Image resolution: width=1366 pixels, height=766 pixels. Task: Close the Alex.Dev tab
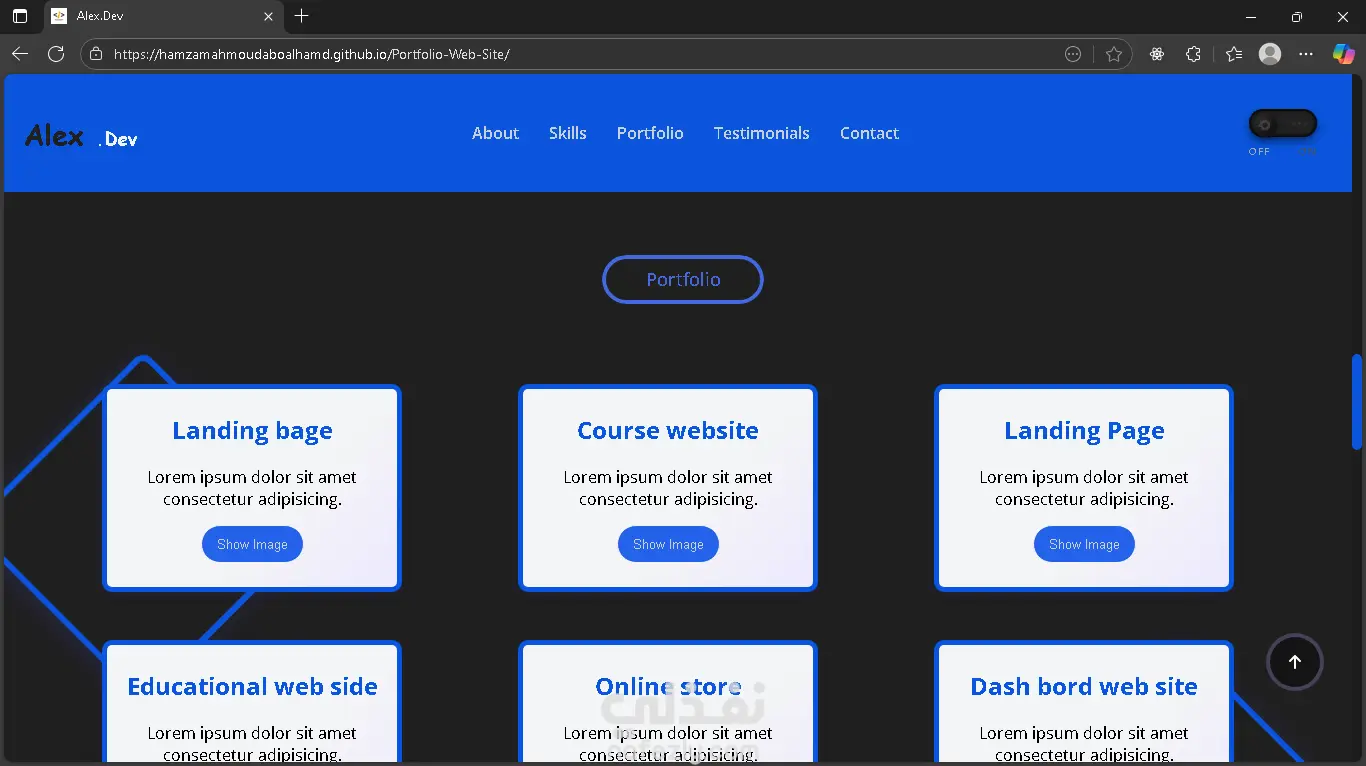[x=268, y=16]
